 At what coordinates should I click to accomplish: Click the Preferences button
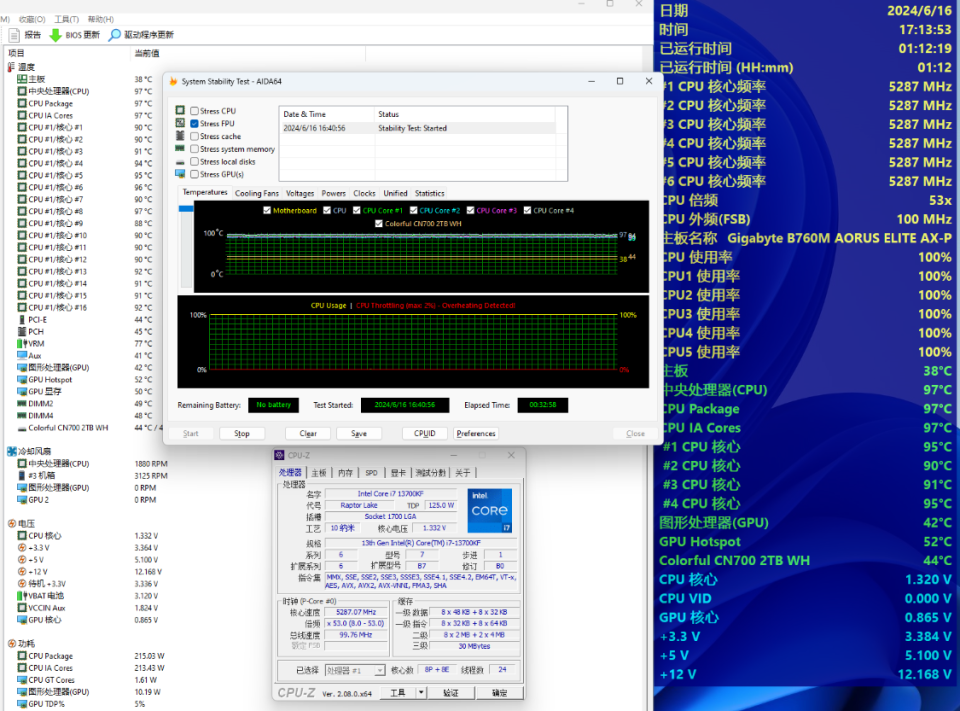click(x=476, y=434)
